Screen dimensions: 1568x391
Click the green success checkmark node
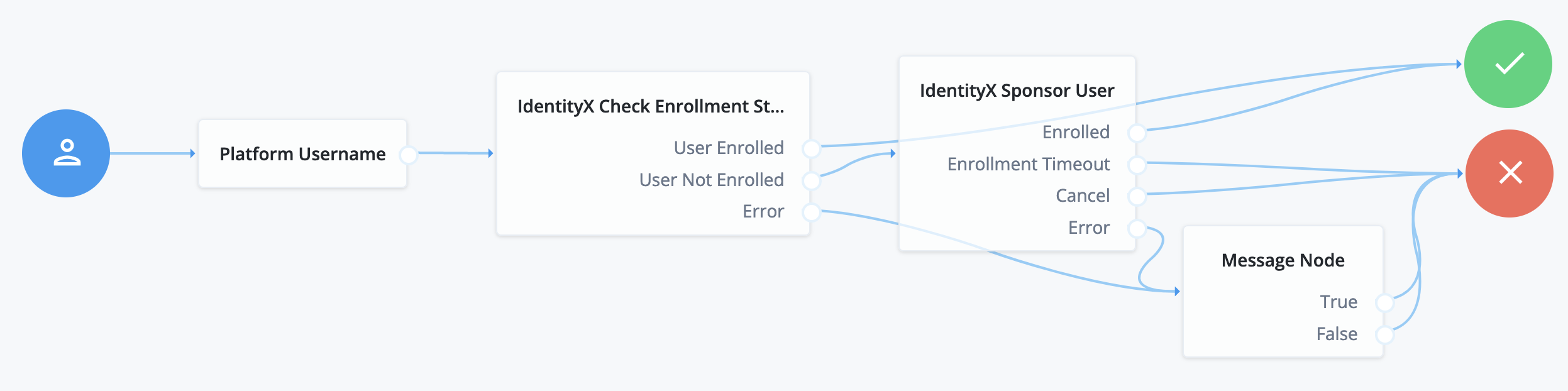(1508, 64)
